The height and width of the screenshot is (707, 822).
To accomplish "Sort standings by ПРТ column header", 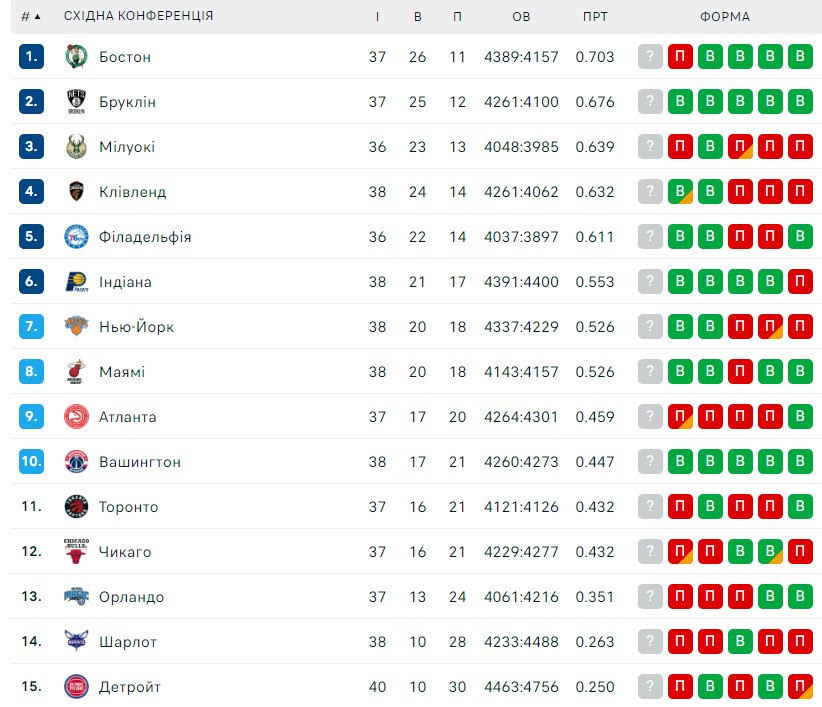I will point(595,17).
